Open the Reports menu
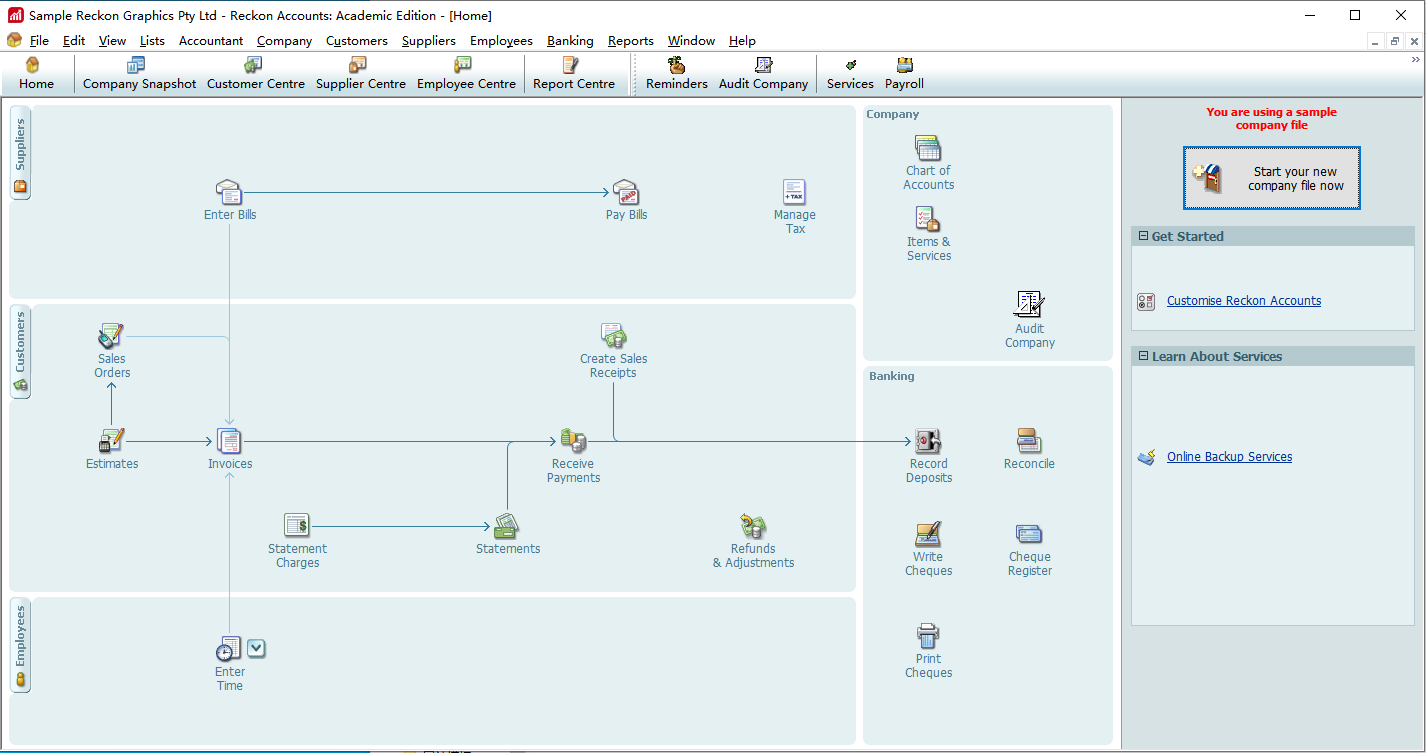This screenshot has height=753, width=1426. tap(631, 41)
